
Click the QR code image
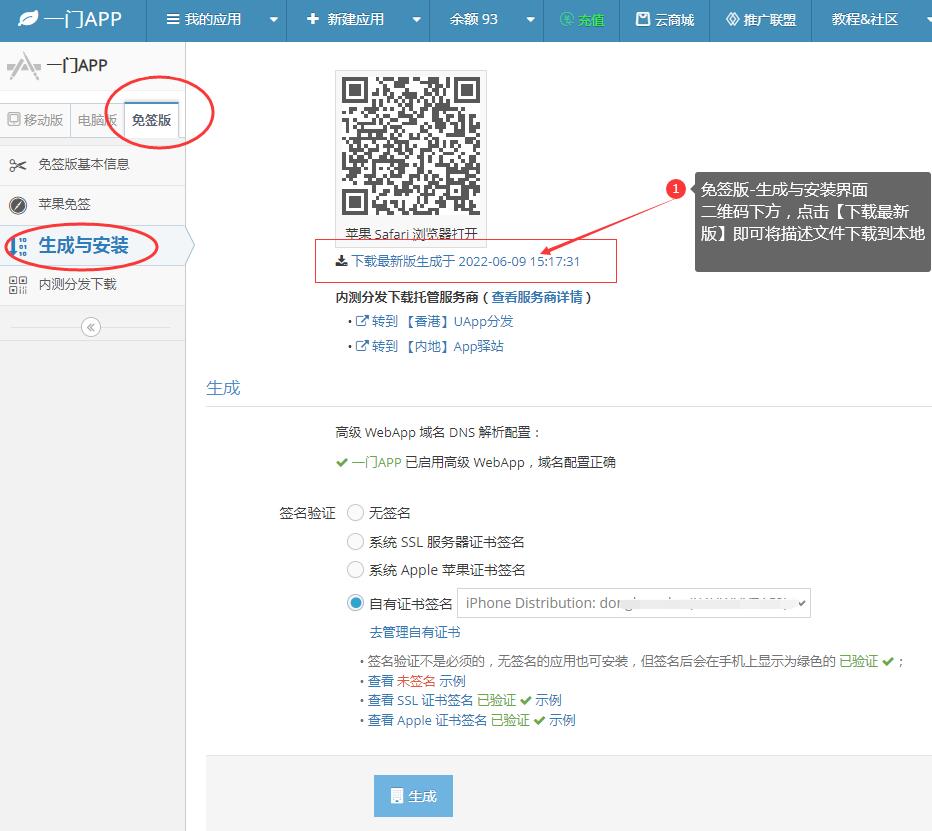tap(411, 146)
